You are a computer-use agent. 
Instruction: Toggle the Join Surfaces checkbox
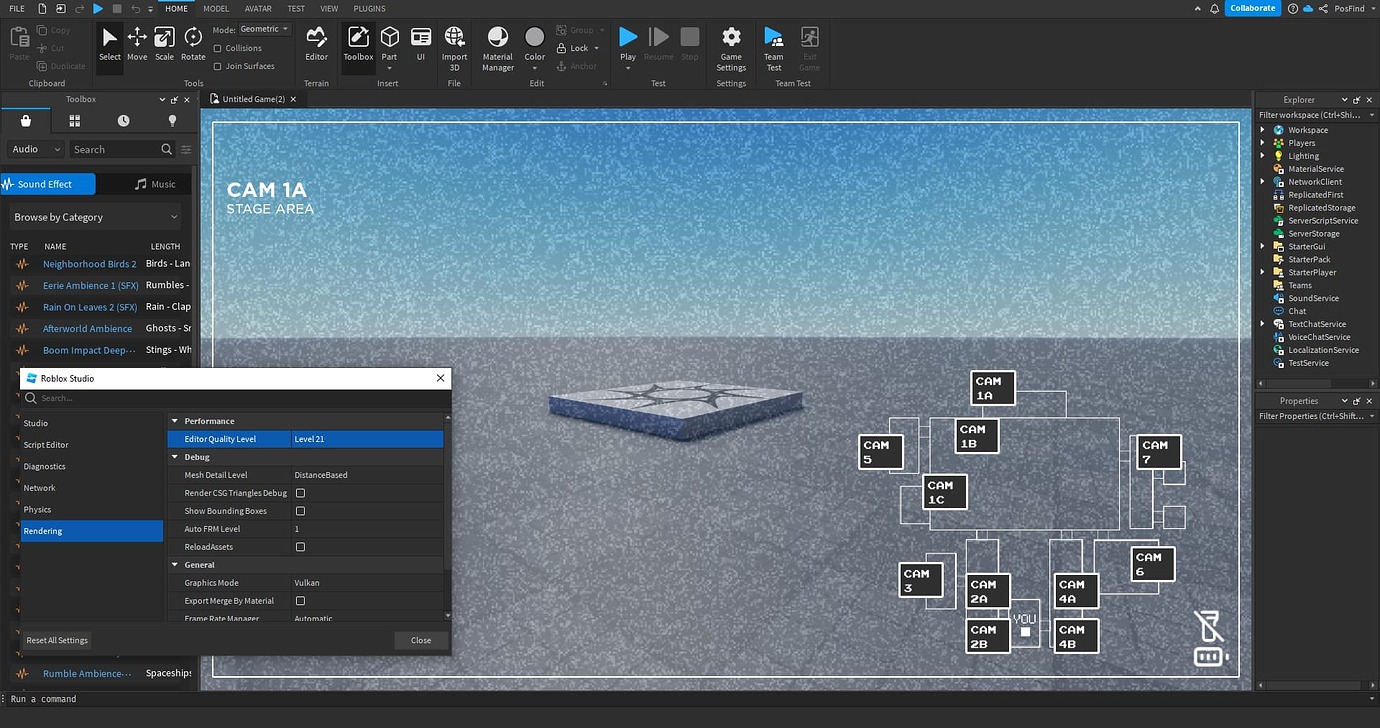point(218,66)
